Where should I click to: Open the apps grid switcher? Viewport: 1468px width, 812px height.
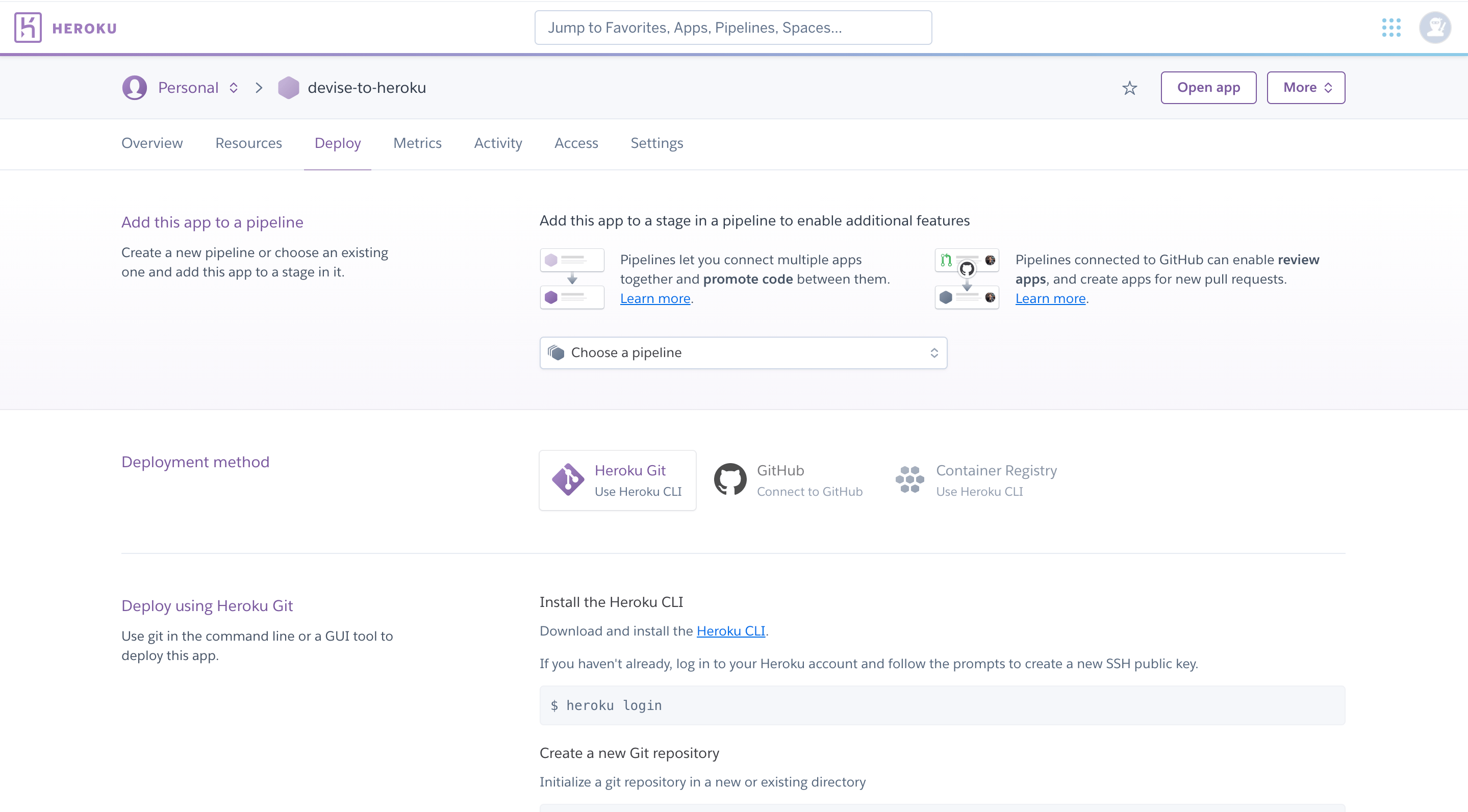pyautogui.click(x=1392, y=27)
